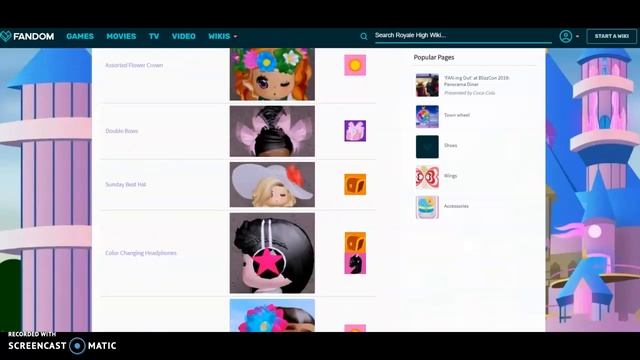640x360 pixels.
Task: Click the sun icon beside Assorted Flower Crown
Action: click(355, 65)
